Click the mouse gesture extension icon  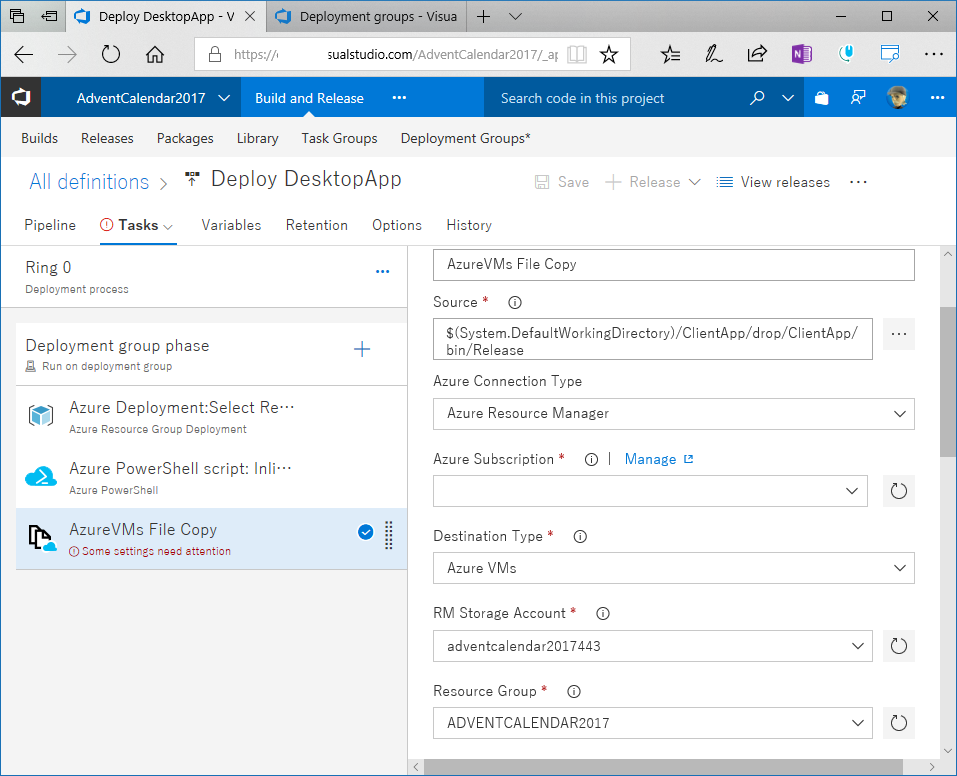click(845, 54)
